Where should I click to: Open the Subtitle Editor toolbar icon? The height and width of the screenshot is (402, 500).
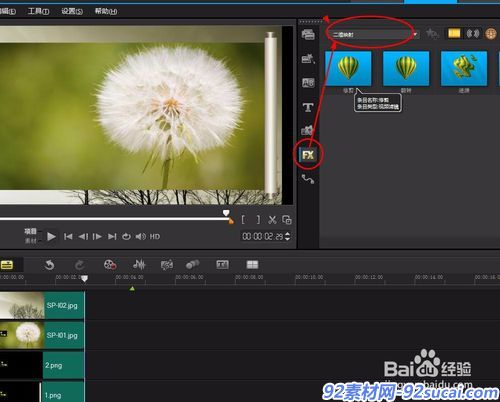tap(222, 265)
